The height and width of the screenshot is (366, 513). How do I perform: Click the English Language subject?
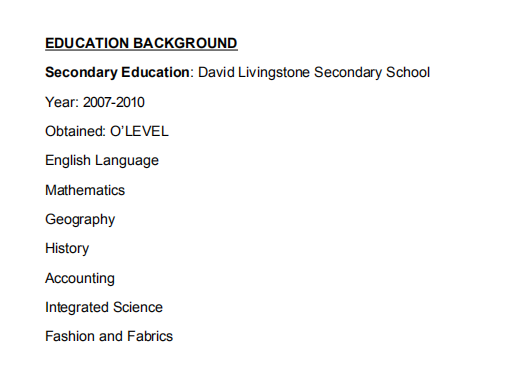[x=102, y=161]
